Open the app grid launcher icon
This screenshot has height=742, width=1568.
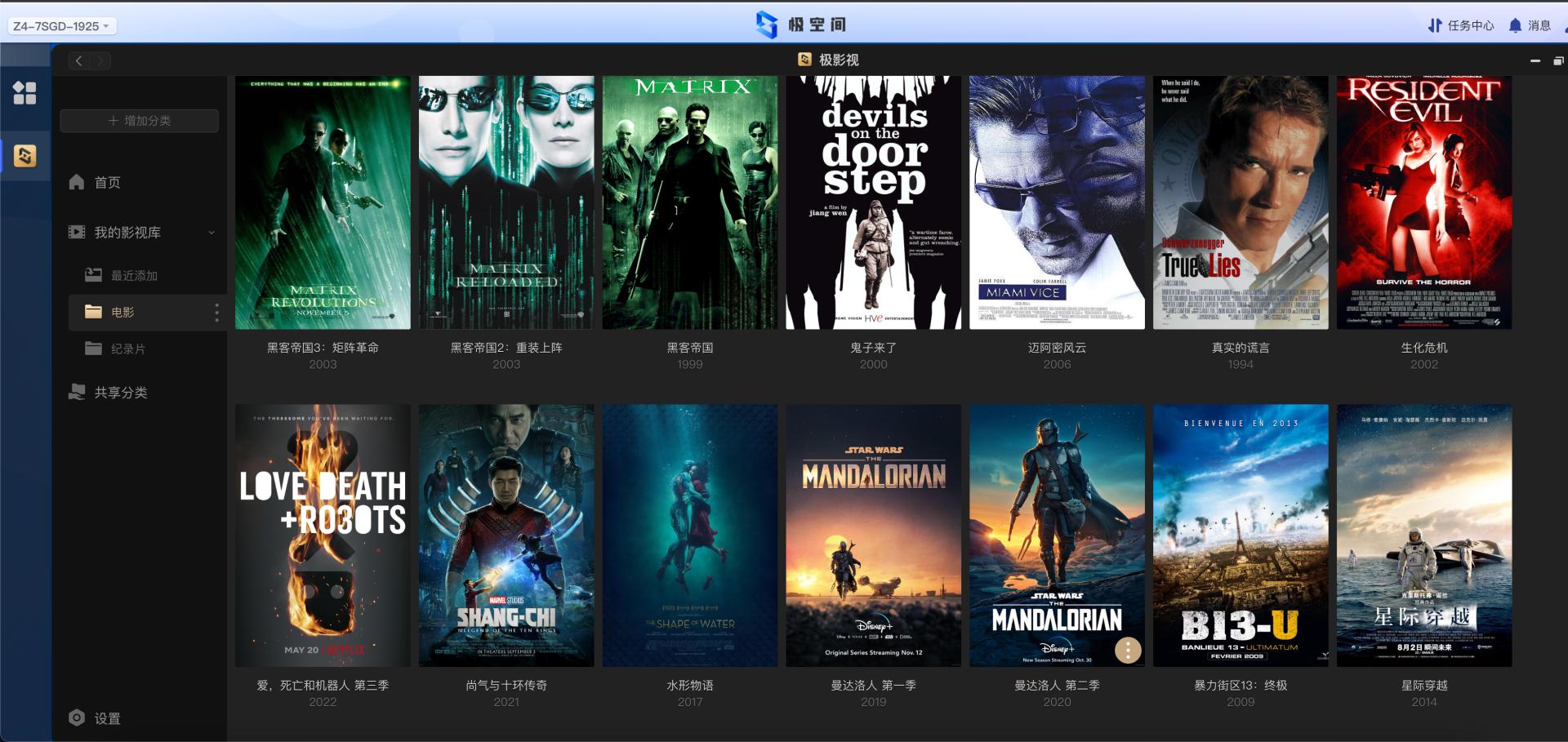[x=24, y=93]
